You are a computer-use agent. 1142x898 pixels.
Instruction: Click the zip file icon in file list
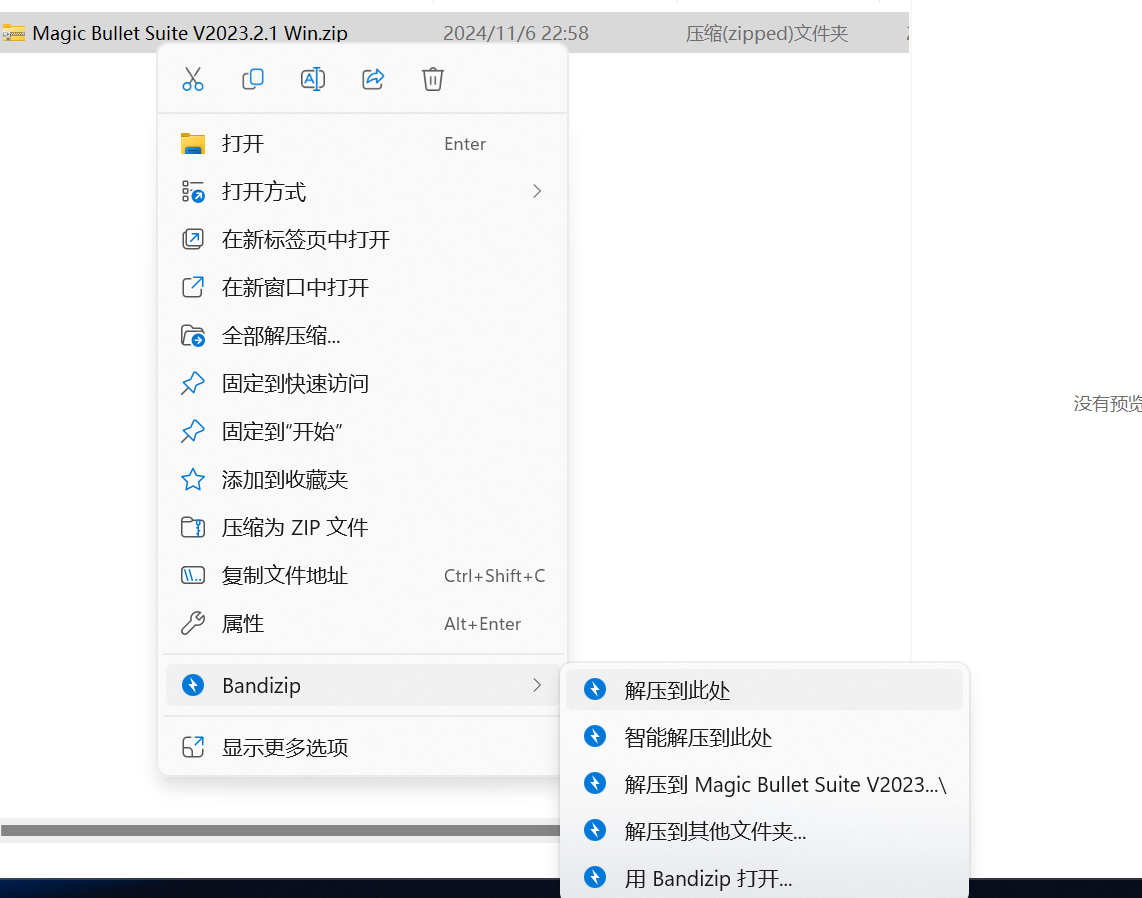click(14, 34)
